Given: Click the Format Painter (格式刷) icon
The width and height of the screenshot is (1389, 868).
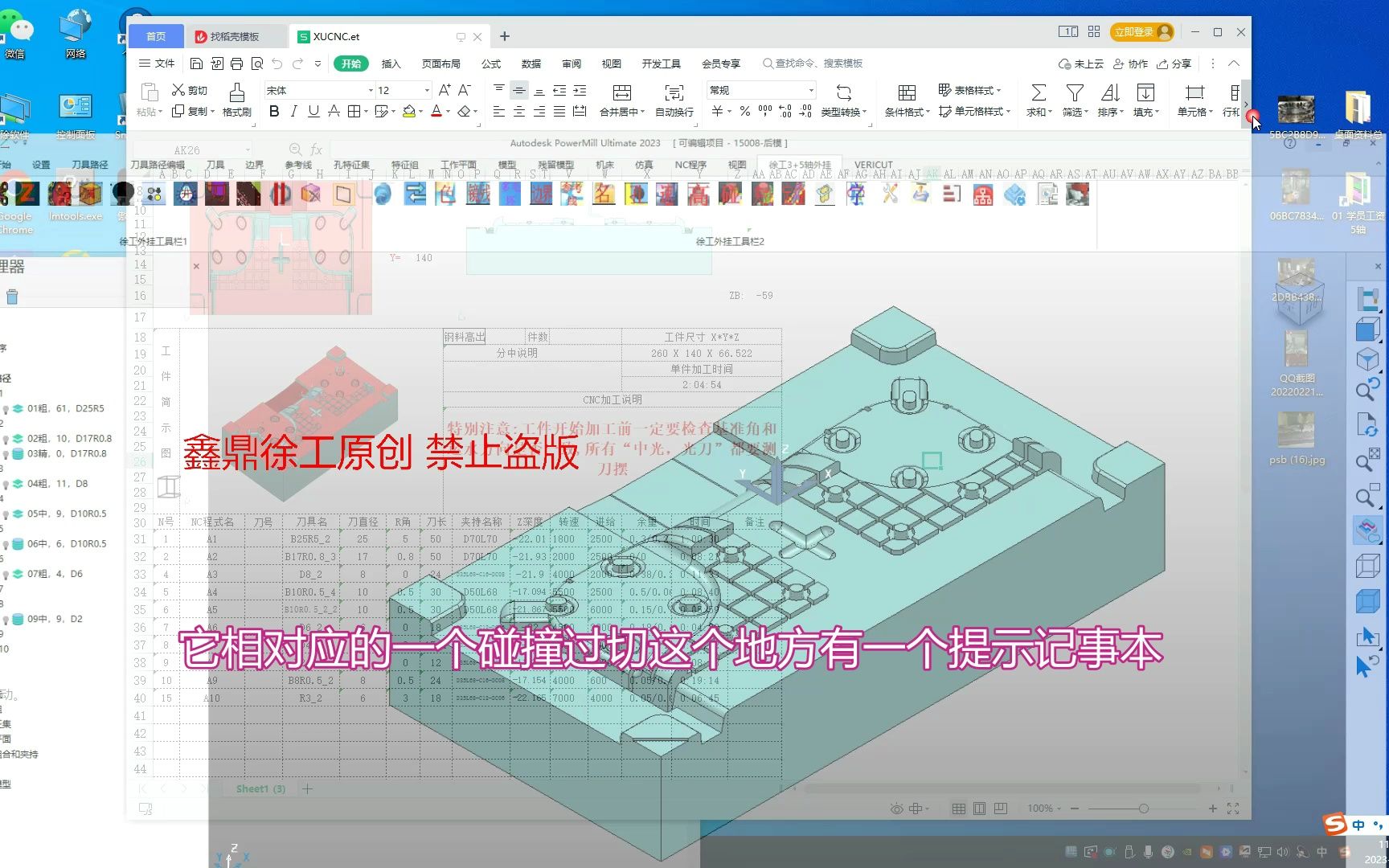Looking at the screenshot, I should click(236, 100).
